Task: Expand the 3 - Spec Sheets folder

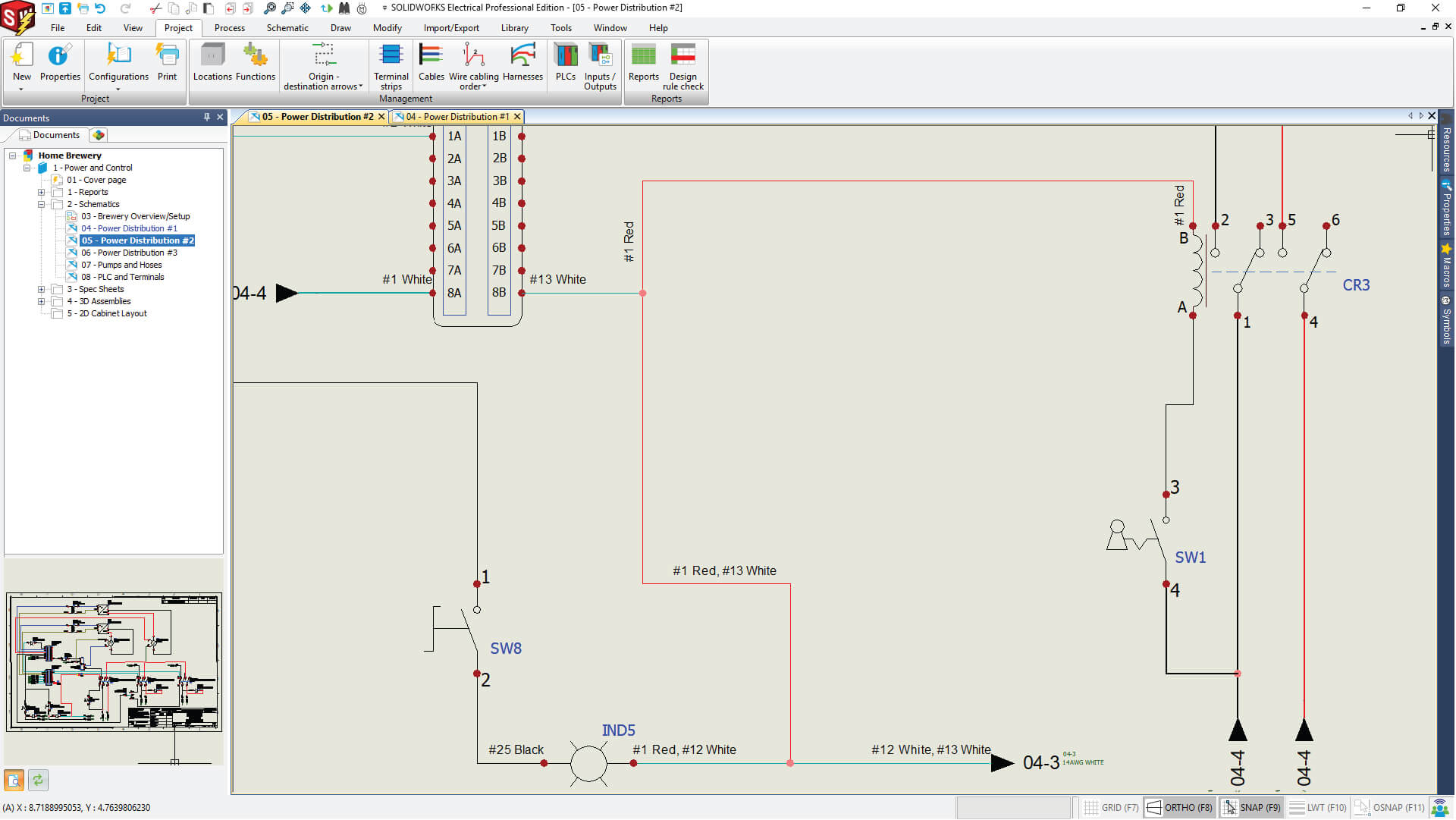Action: click(x=41, y=289)
